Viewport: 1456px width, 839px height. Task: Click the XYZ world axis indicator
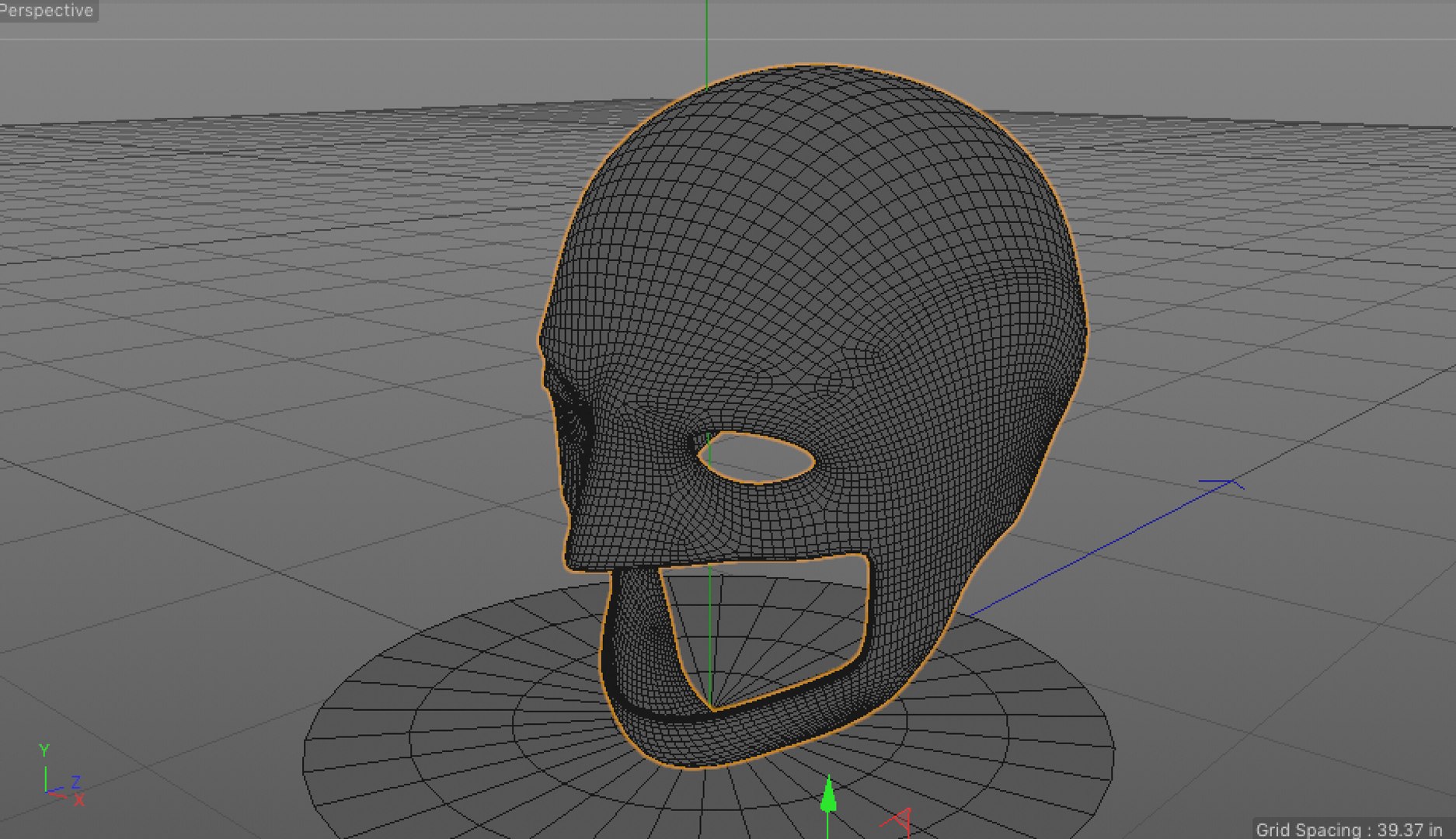tap(61, 775)
